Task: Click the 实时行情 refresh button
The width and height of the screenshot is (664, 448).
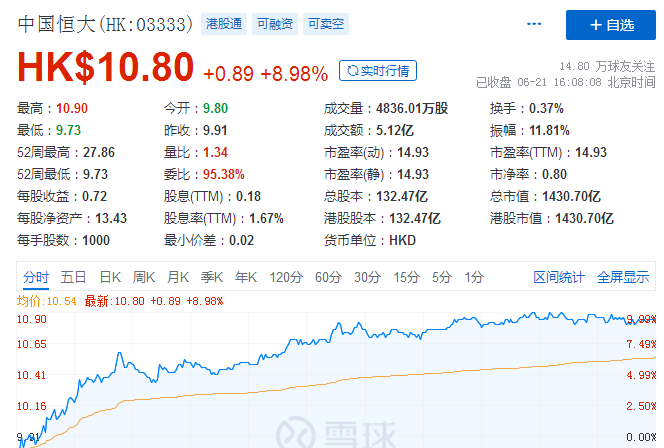Action: pos(378,71)
